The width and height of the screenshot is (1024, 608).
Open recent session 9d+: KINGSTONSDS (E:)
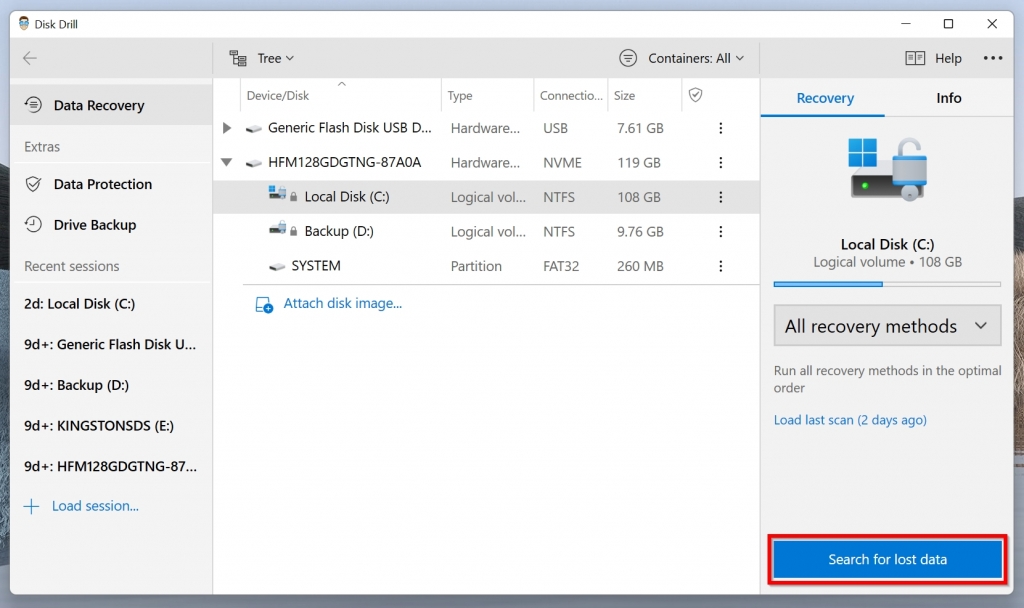pyautogui.click(x=111, y=426)
